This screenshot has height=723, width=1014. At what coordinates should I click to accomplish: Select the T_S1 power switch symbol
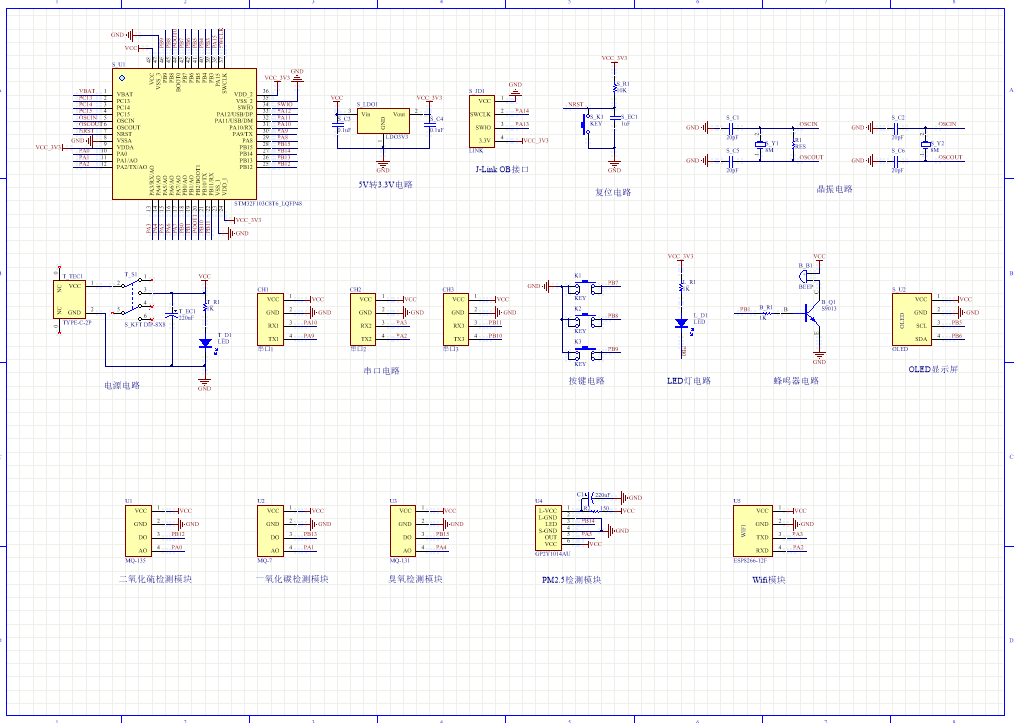click(x=135, y=296)
